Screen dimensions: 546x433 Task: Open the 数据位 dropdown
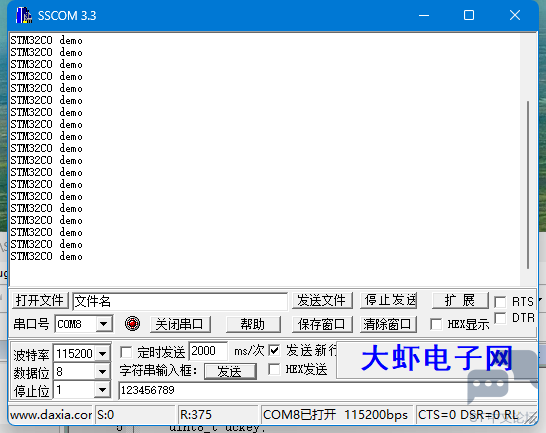pyautogui.click(x=103, y=372)
